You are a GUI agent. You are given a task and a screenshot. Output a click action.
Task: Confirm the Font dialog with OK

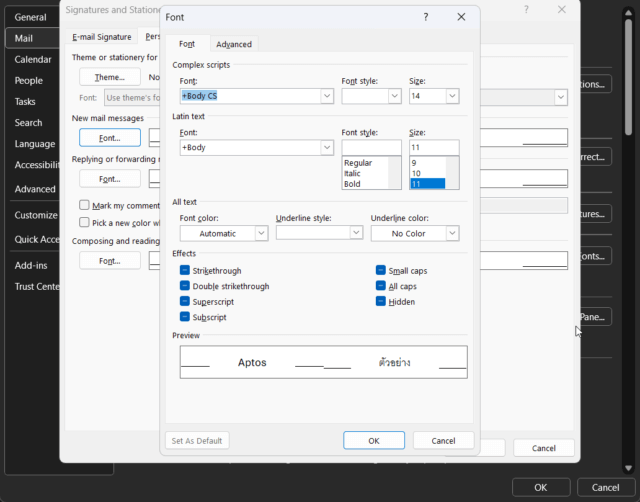374,441
